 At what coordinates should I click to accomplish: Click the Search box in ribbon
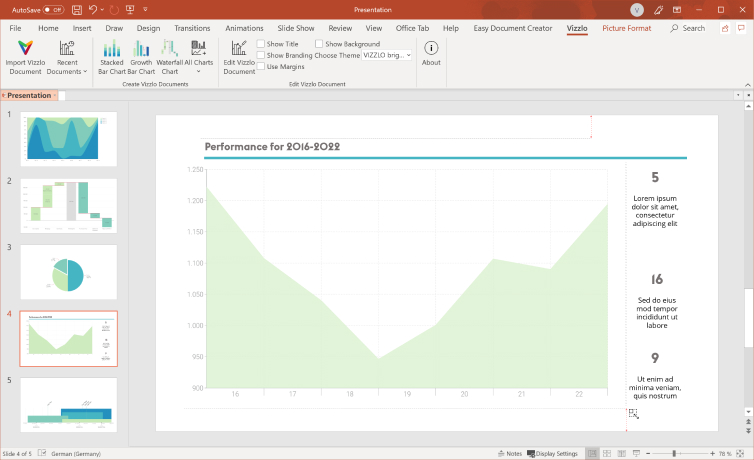(x=688, y=28)
